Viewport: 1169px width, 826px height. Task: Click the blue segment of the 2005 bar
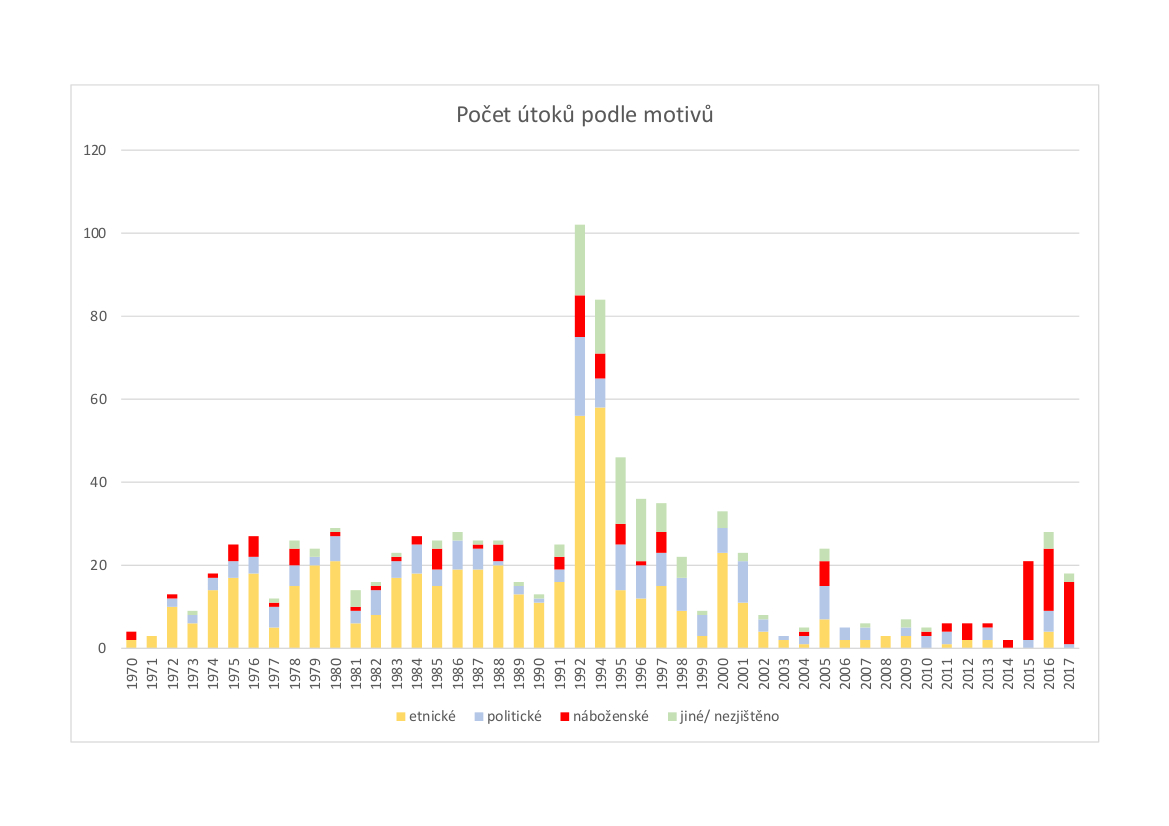point(825,602)
